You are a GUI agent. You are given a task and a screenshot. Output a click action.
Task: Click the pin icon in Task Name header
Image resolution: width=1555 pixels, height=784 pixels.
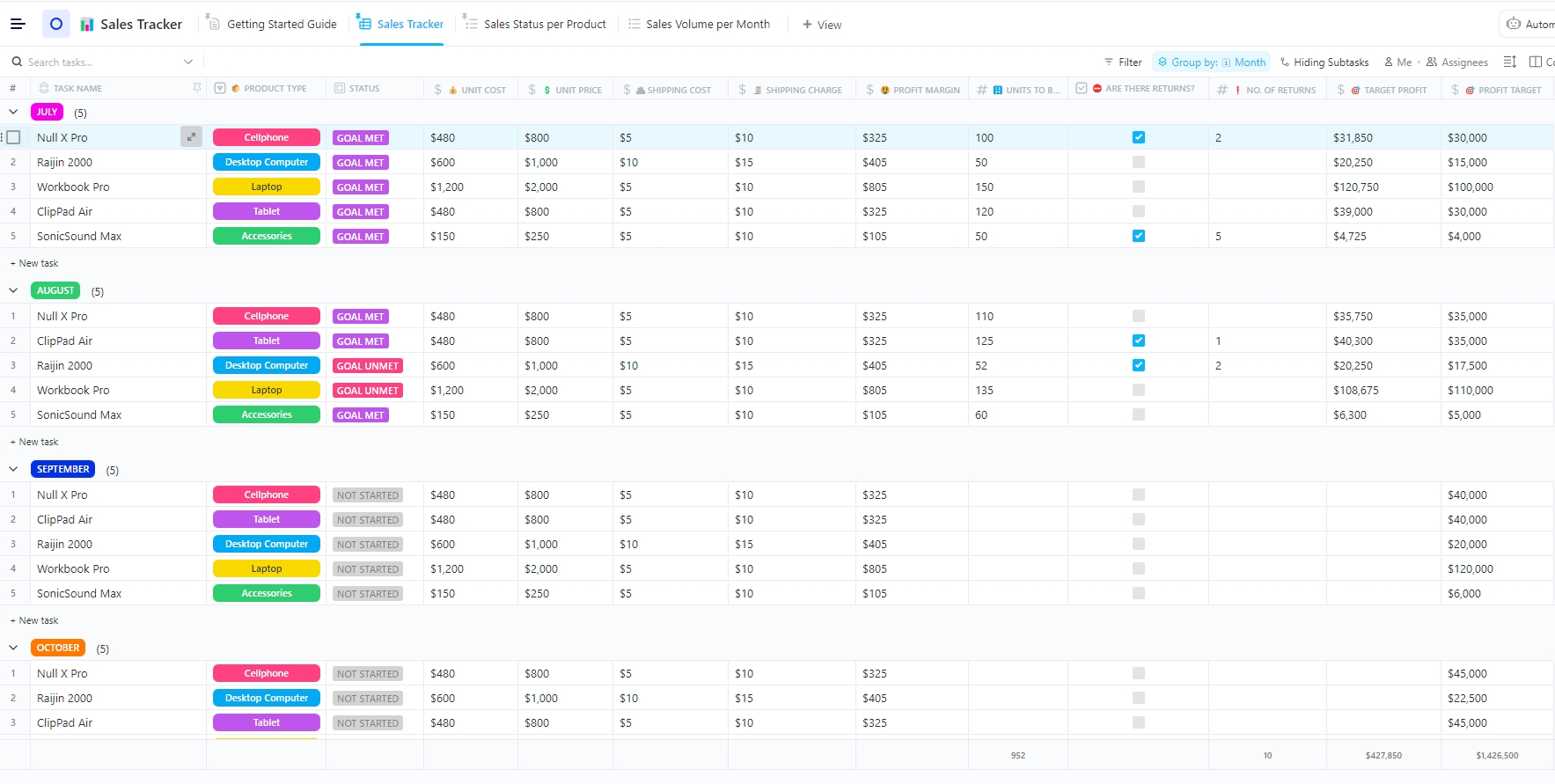click(x=197, y=88)
